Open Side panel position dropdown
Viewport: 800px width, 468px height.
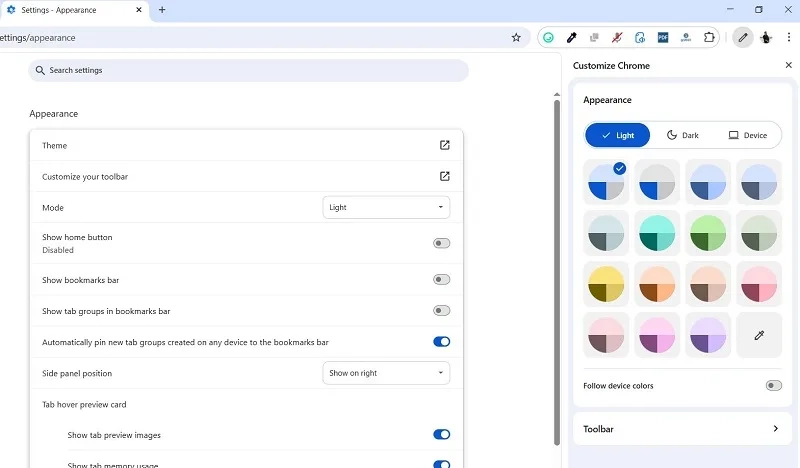386,373
